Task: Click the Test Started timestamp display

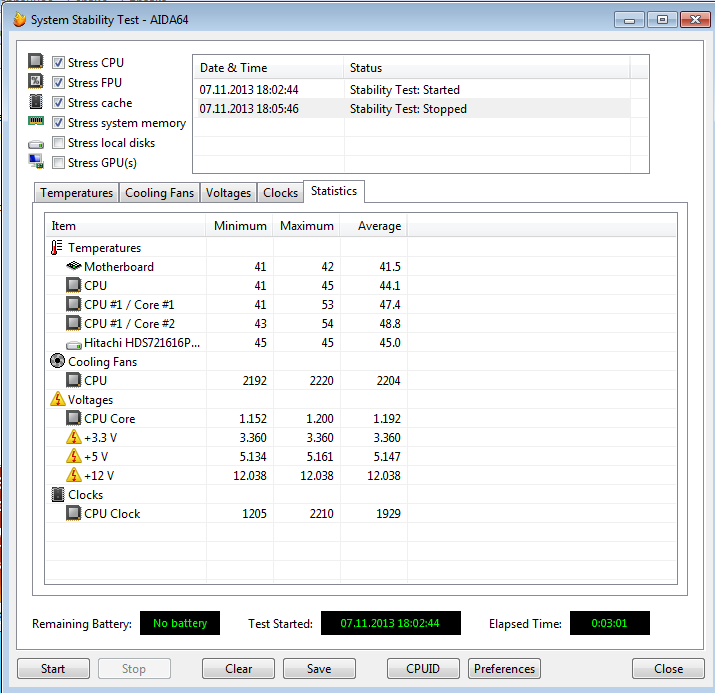Action: coord(391,623)
